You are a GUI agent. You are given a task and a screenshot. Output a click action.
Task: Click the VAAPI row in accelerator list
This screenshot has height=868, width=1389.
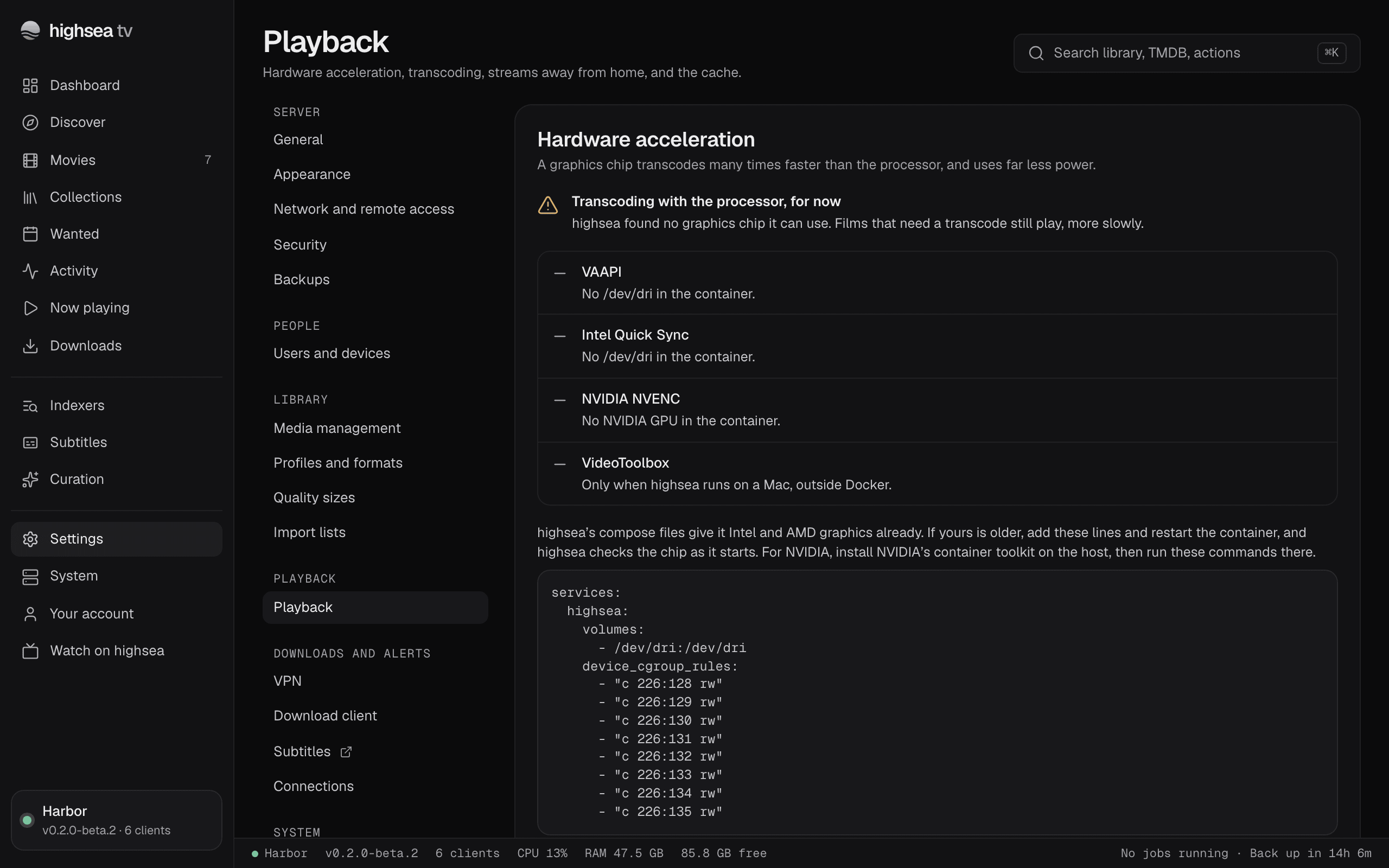point(937,283)
